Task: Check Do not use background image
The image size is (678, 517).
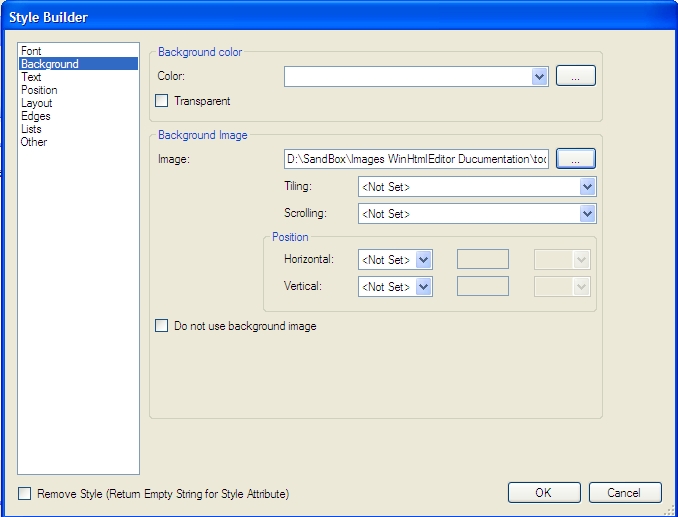Action: pos(162,326)
